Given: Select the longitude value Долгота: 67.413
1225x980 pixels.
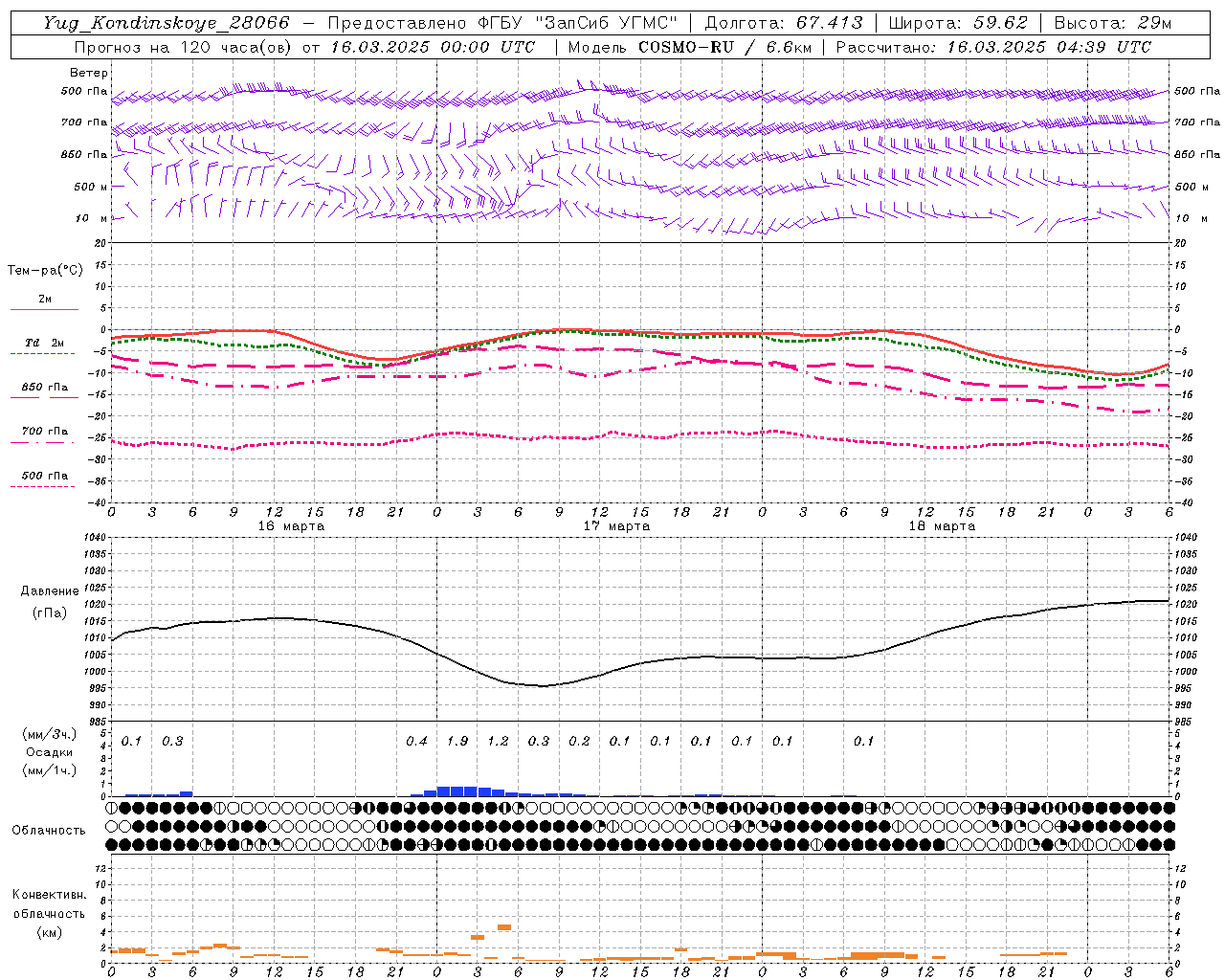Looking at the screenshot, I should (x=784, y=23).
